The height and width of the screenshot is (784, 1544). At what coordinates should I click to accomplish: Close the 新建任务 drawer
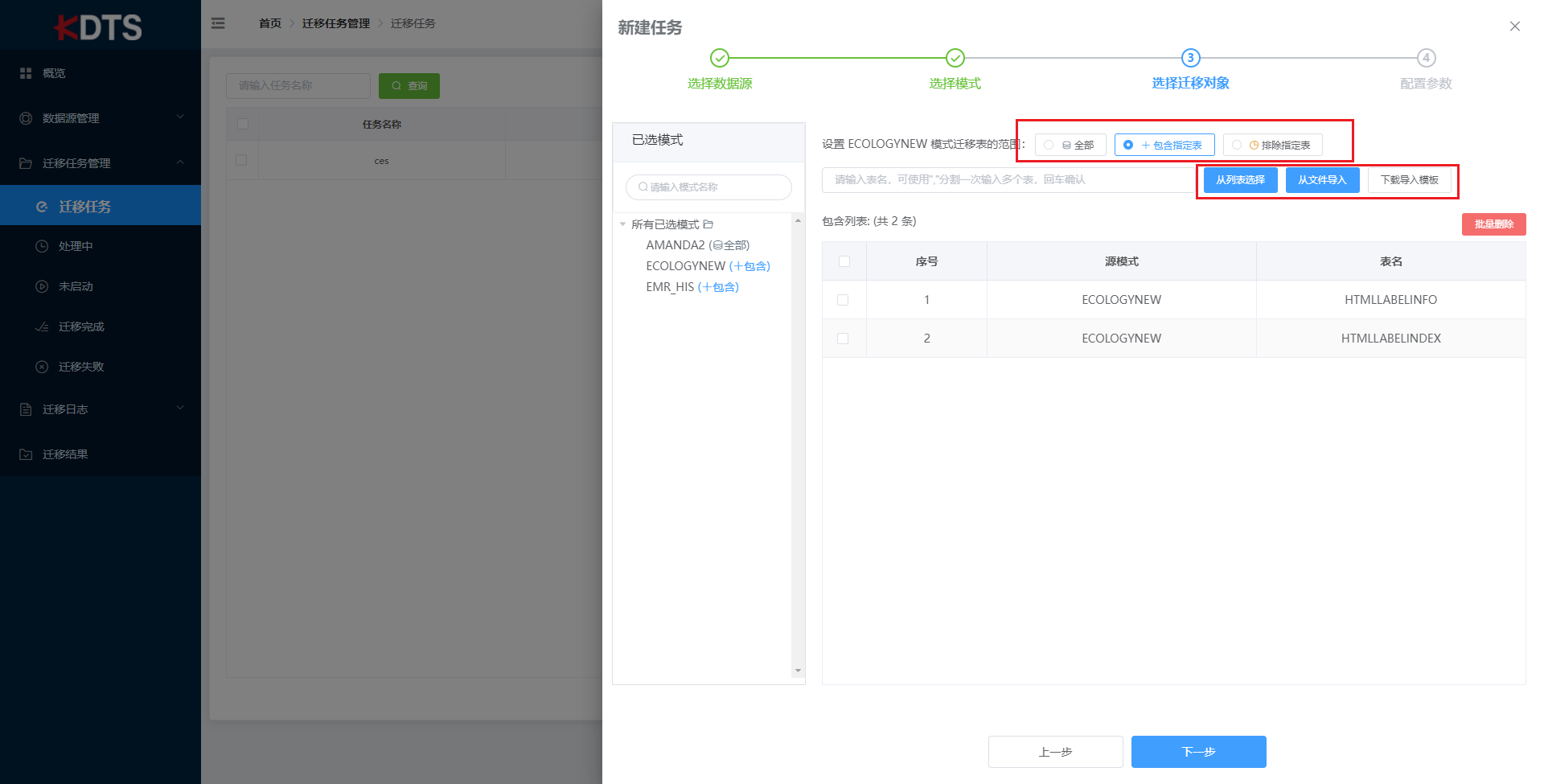point(1515,27)
